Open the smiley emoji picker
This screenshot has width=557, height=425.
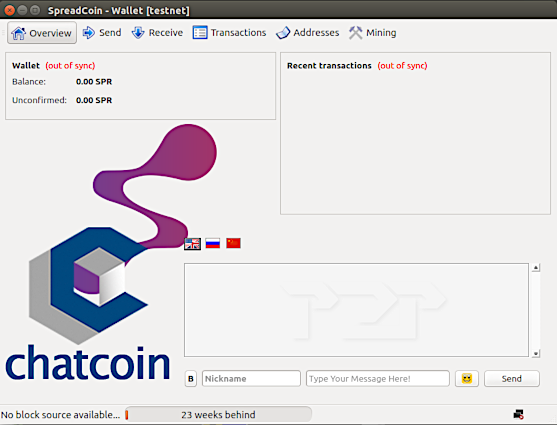tap(467, 378)
